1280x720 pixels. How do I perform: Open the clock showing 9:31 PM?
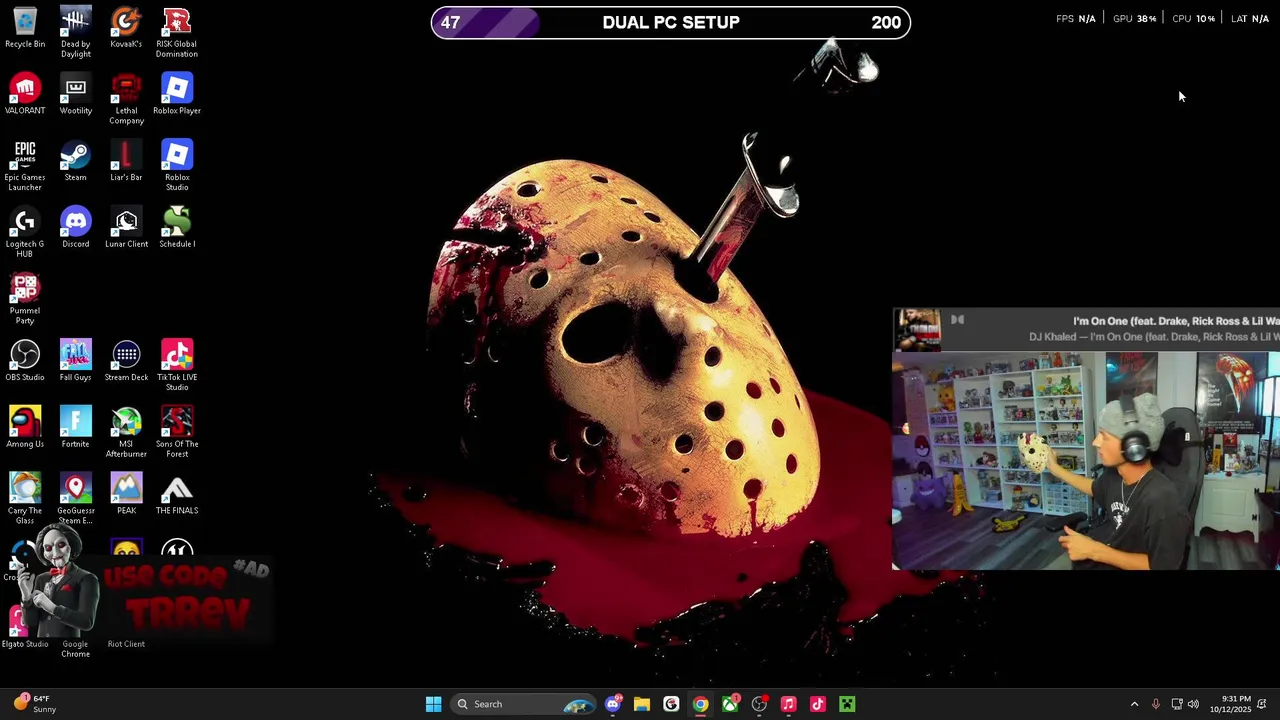click(x=1230, y=704)
